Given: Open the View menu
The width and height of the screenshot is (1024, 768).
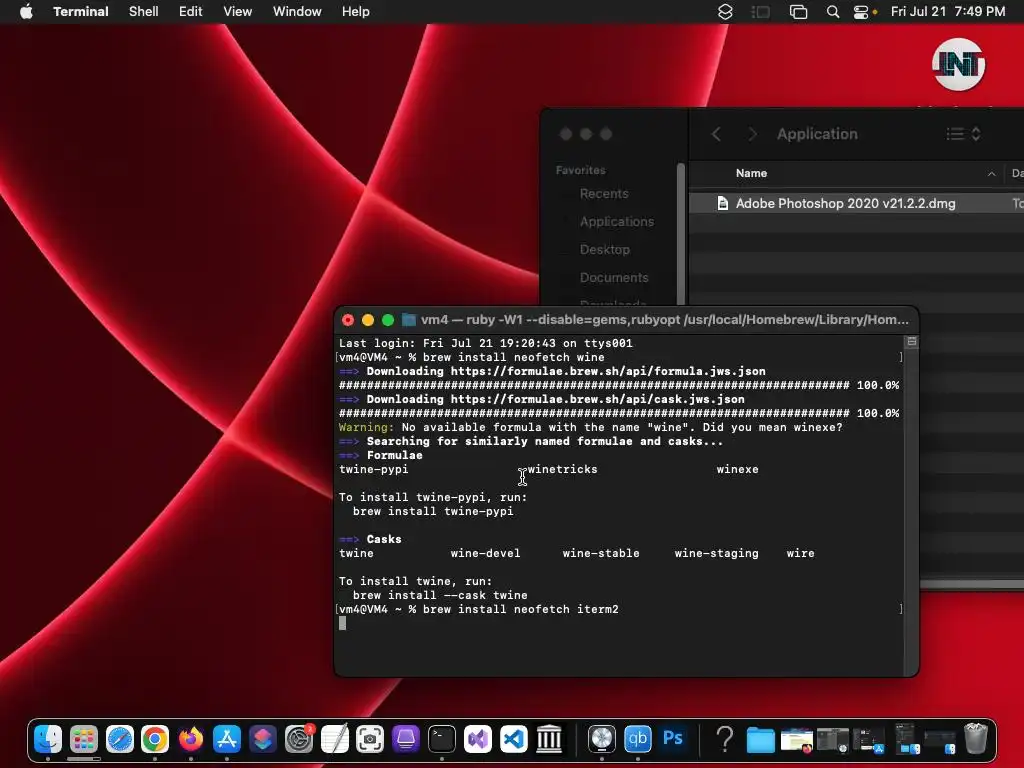Looking at the screenshot, I should pyautogui.click(x=238, y=11).
